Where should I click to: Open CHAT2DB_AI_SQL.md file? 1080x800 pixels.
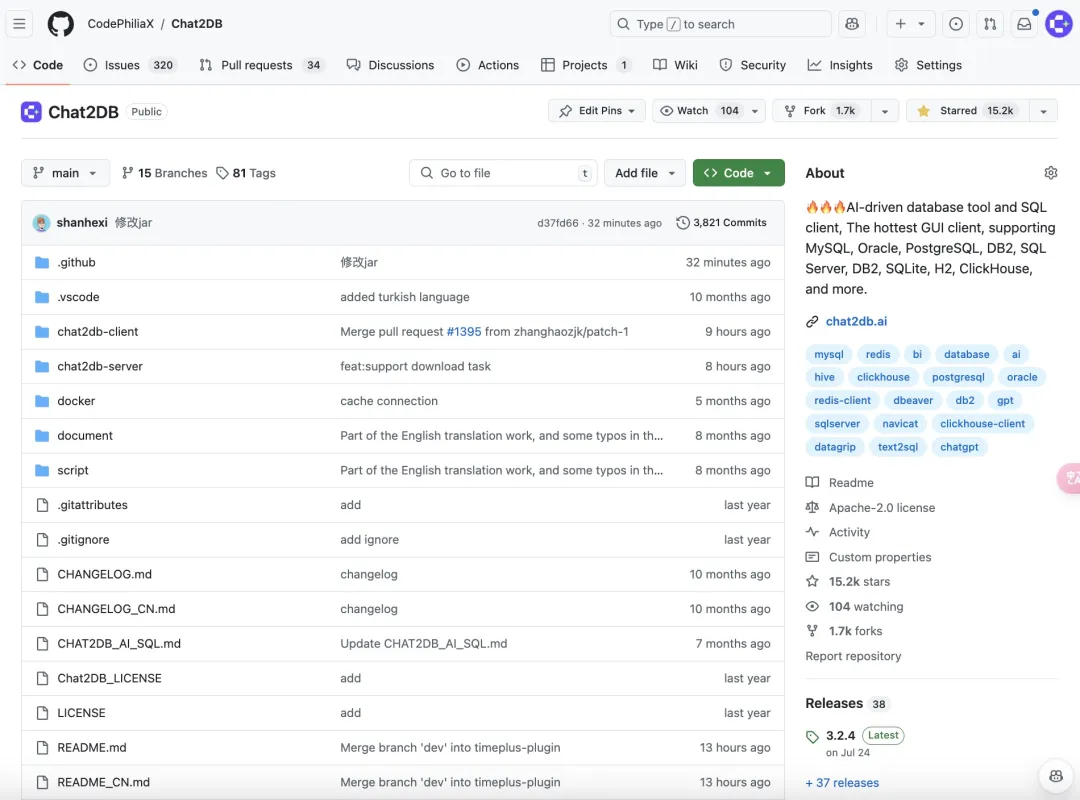(119, 644)
